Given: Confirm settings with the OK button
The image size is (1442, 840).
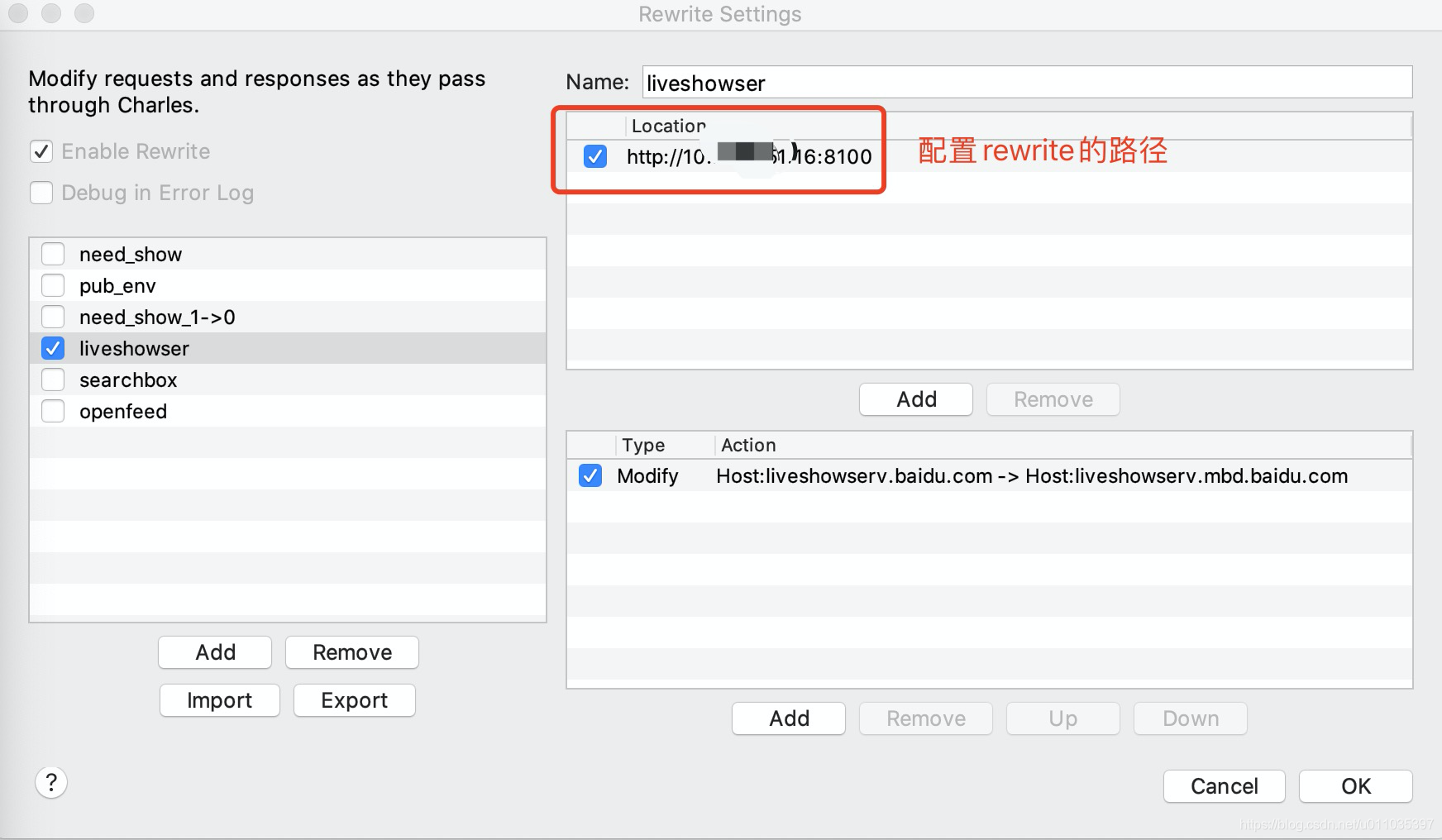Looking at the screenshot, I should click(1356, 786).
